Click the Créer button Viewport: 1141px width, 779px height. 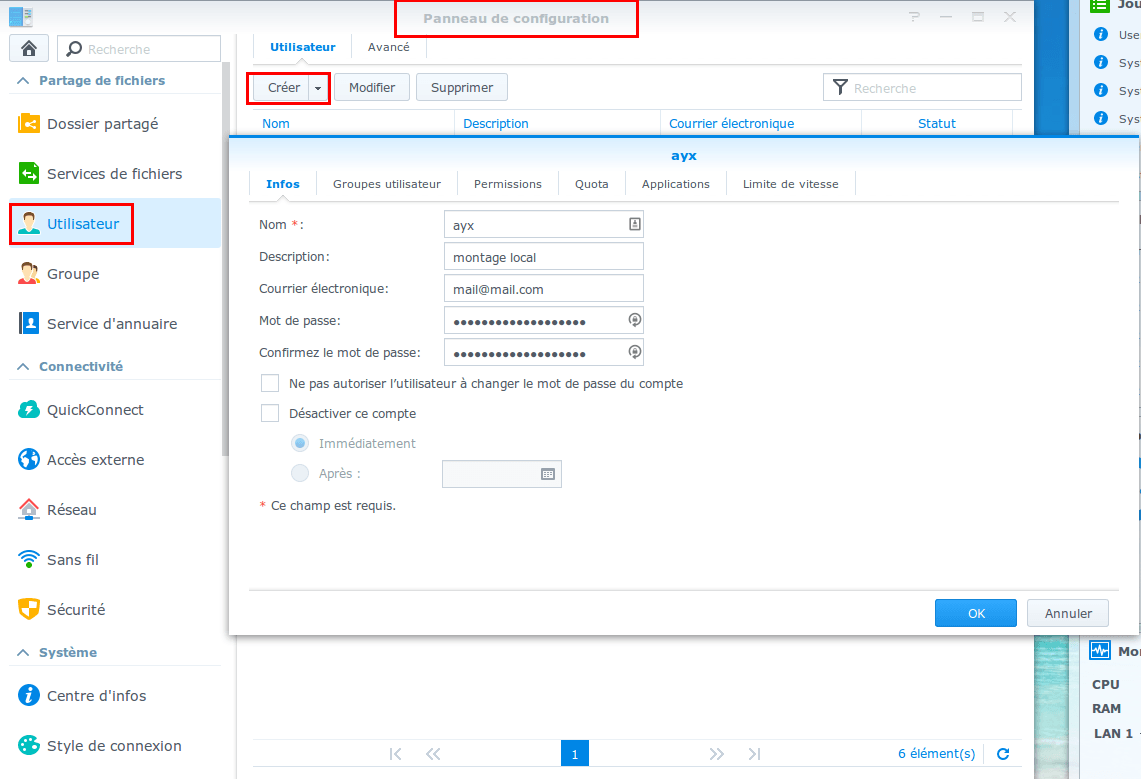coord(281,88)
